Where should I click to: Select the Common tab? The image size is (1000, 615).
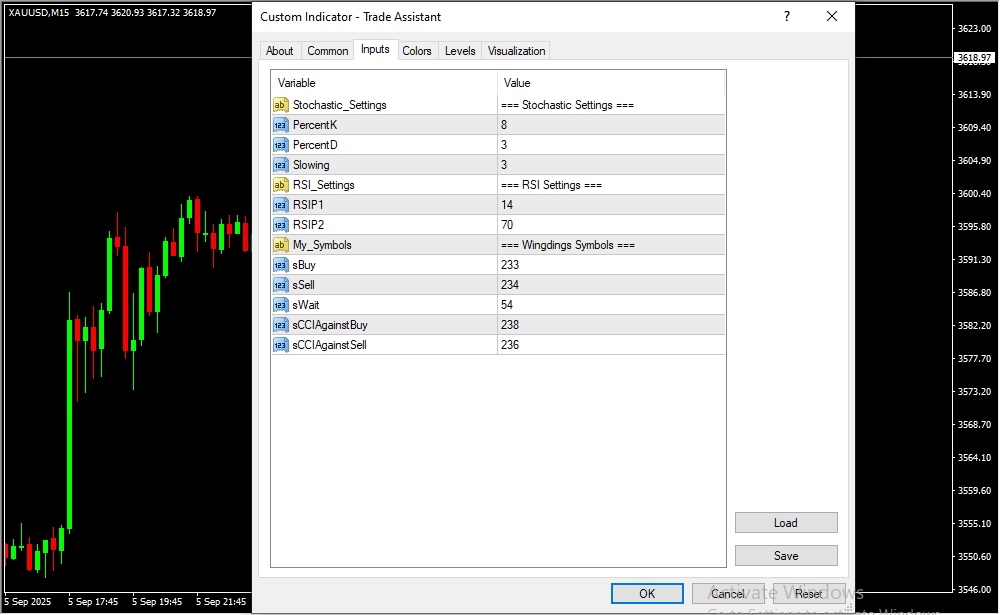click(328, 51)
